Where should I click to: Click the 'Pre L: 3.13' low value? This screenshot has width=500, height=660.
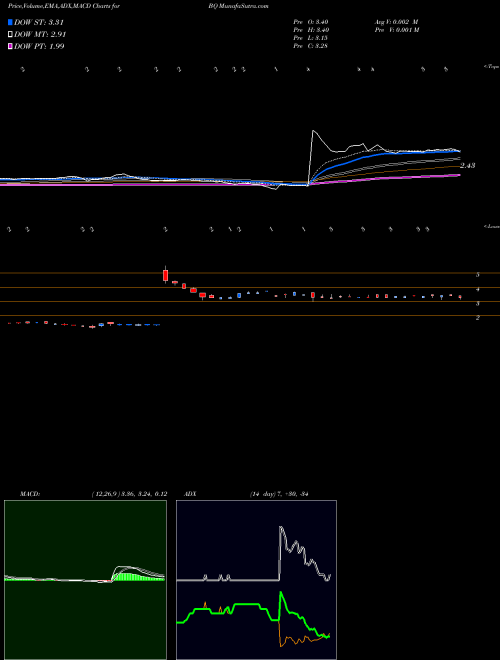310,38
